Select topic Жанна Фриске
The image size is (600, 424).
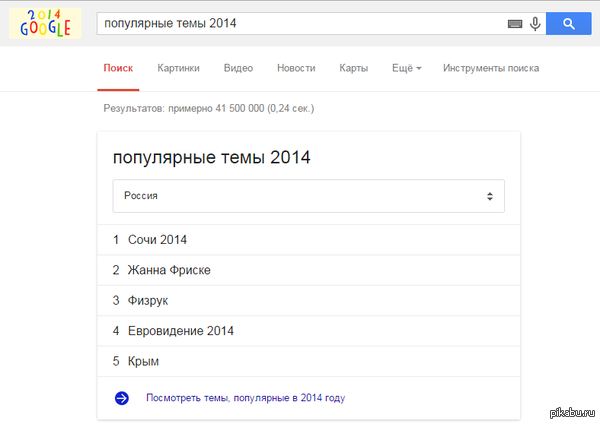coord(308,270)
